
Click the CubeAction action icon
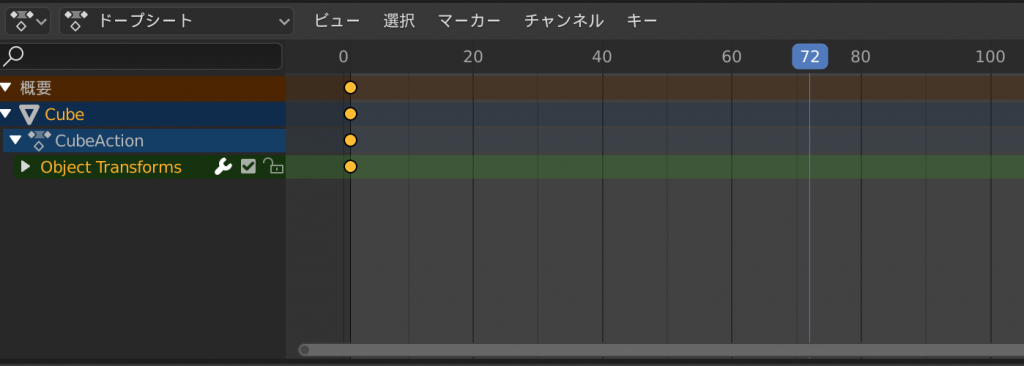click(39, 141)
